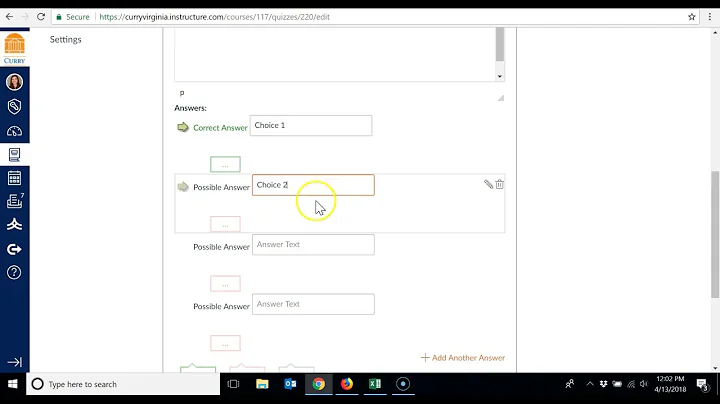Screen dimensions: 720x404
Task: Open the screen recorder taskbar icon
Action: tap(403, 384)
